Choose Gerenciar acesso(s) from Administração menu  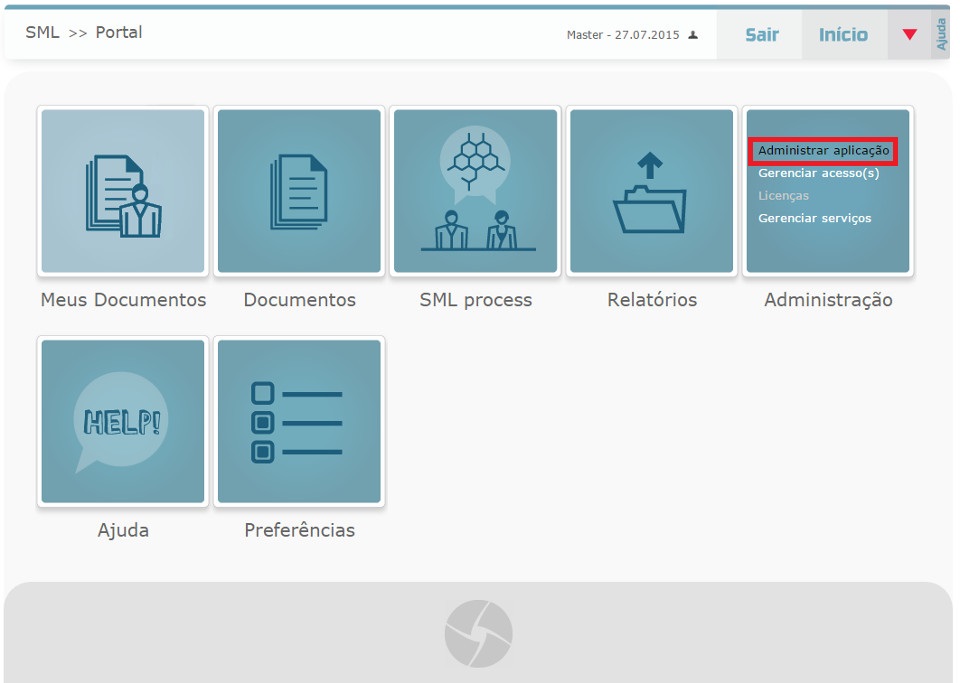[x=818, y=173]
